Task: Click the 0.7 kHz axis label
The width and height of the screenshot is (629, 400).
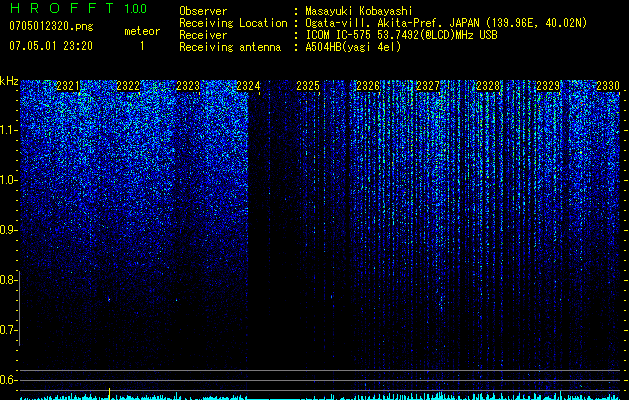Action: (8, 330)
